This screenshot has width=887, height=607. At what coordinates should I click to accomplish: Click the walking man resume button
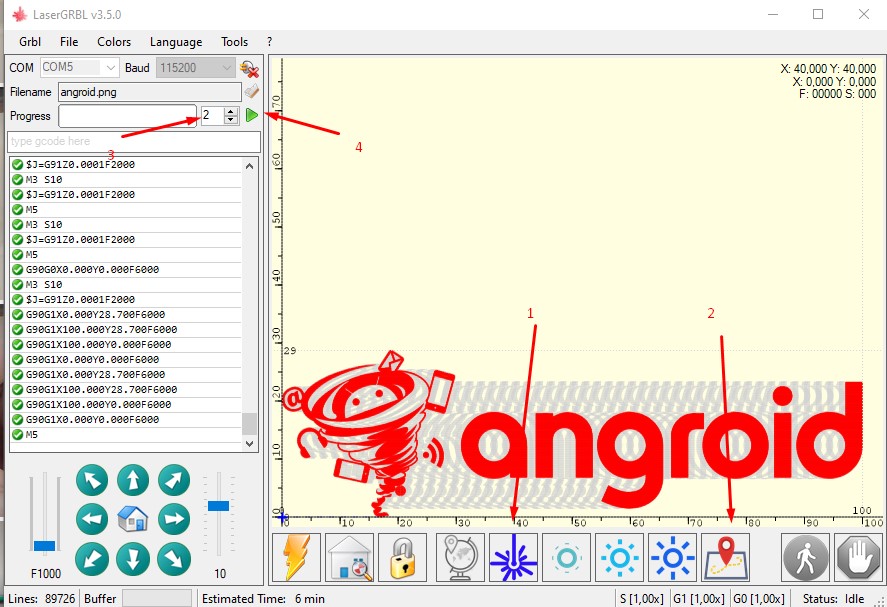point(806,557)
